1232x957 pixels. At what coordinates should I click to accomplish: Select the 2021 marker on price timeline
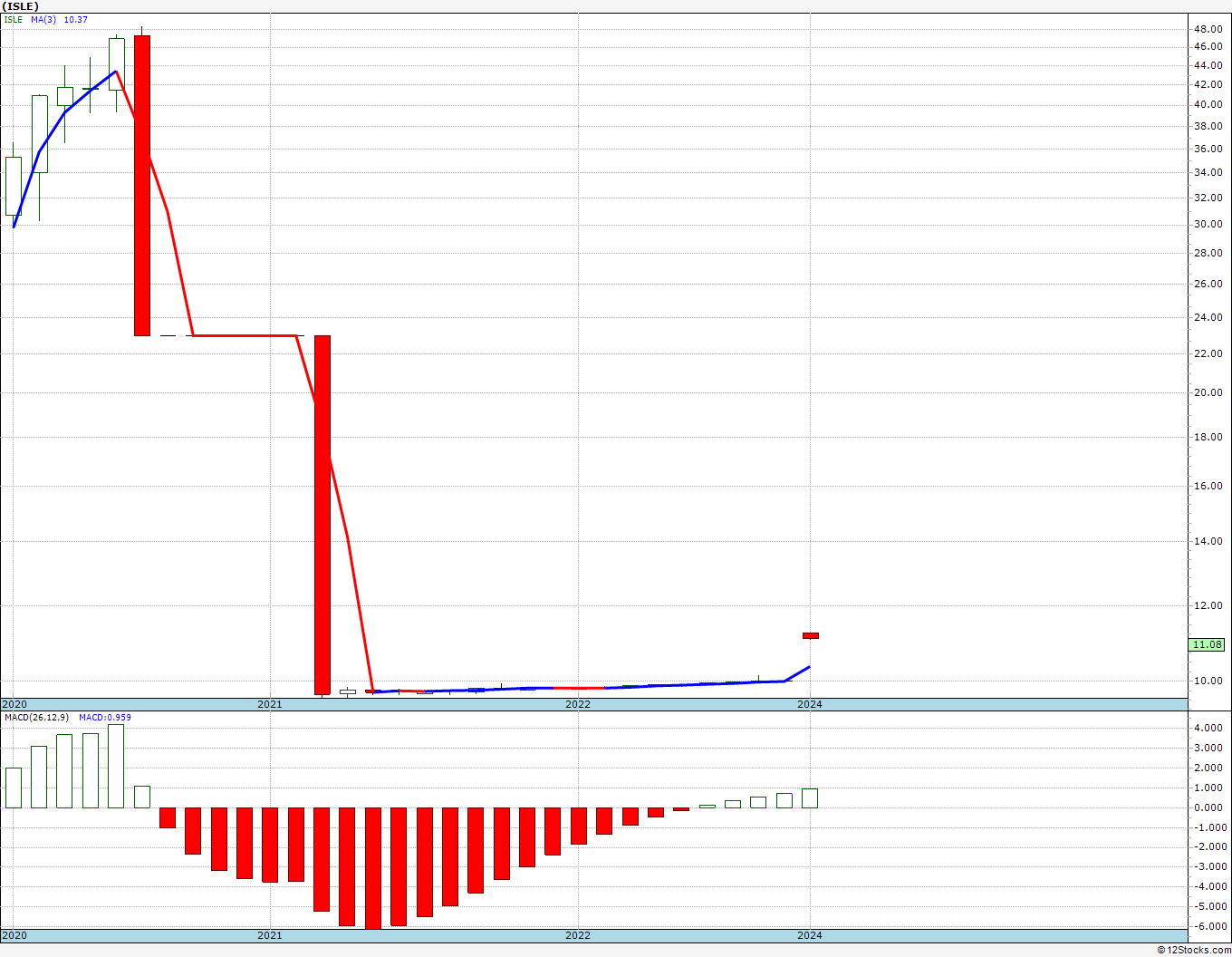click(269, 704)
